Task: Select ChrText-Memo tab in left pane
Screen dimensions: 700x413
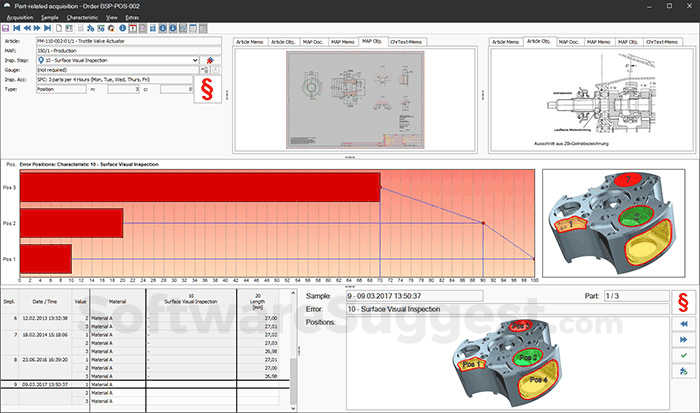Action: click(406, 42)
